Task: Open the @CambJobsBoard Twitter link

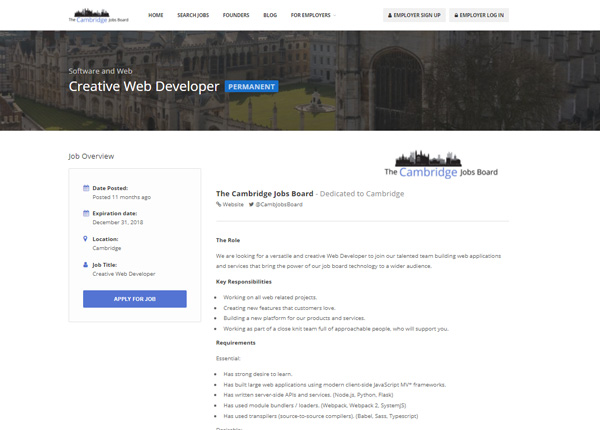Action: [x=279, y=205]
